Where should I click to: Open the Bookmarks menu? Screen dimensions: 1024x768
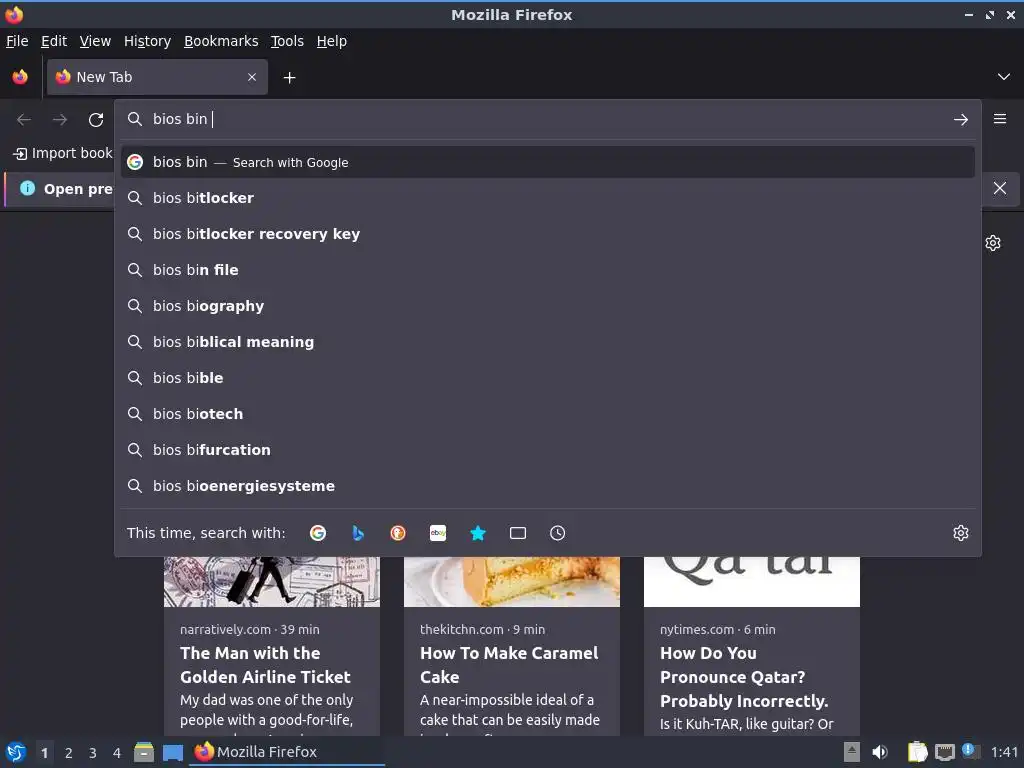(221, 41)
